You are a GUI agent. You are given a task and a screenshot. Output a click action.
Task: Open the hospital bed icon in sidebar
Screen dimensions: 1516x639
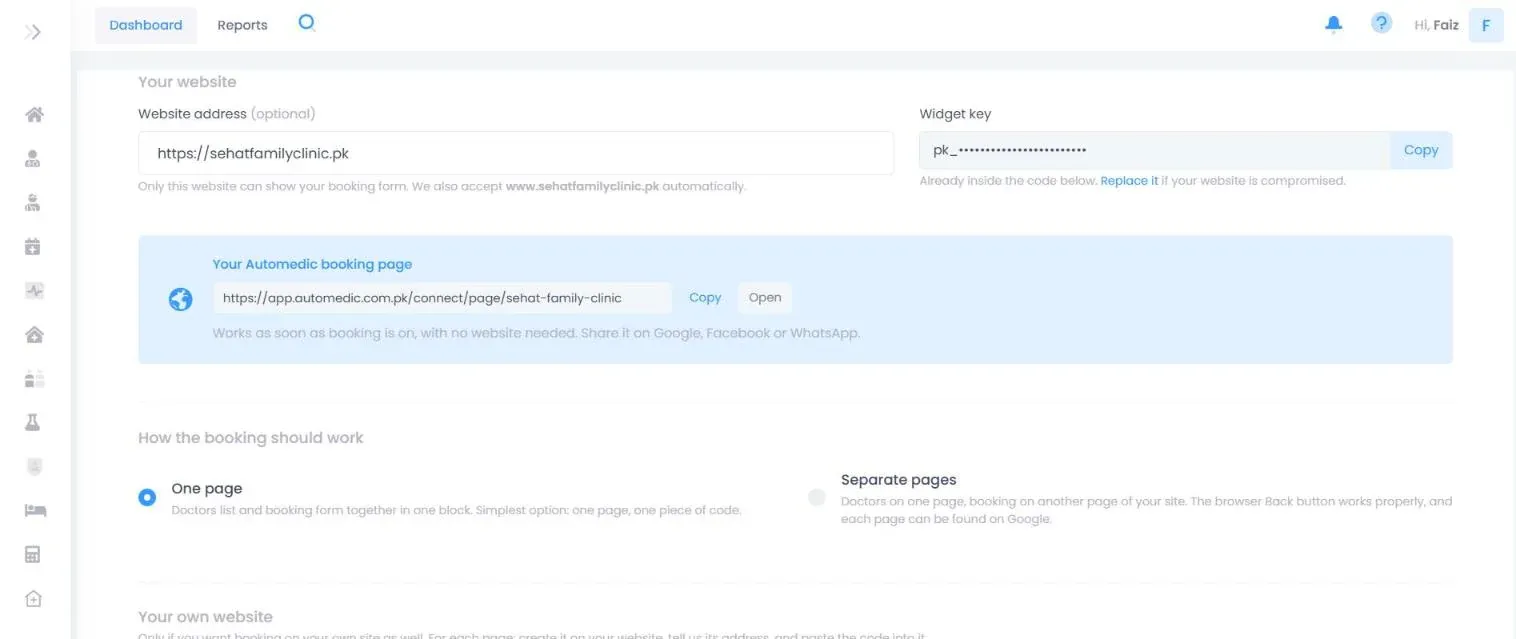click(34, 511)
